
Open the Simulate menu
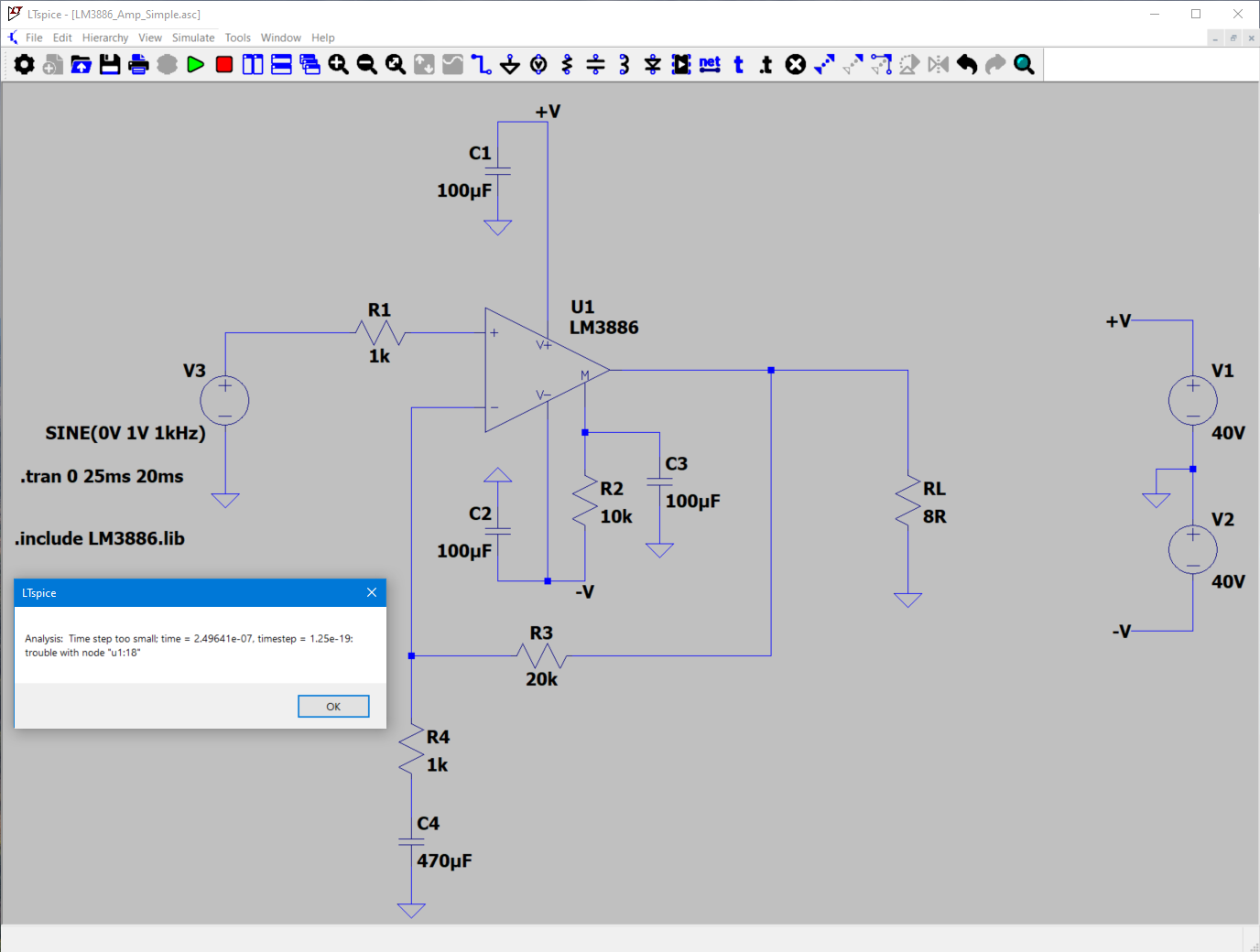(193, 38)
